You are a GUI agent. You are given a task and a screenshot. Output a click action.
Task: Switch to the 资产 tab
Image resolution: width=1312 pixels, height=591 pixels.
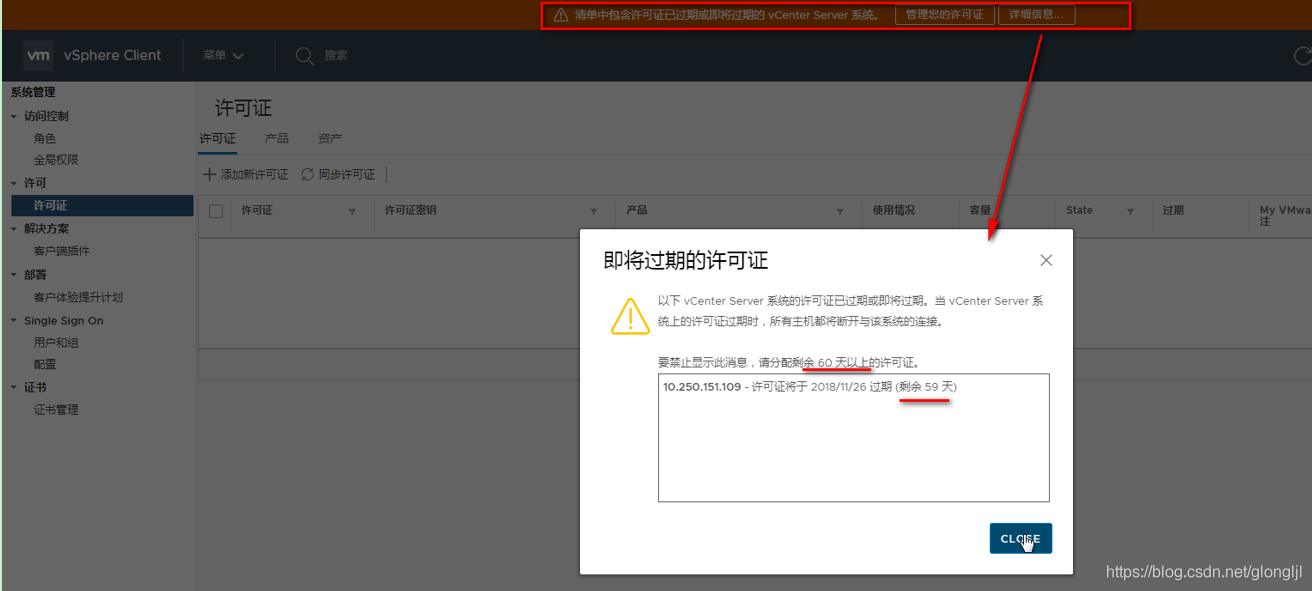(x=330, y=139)
